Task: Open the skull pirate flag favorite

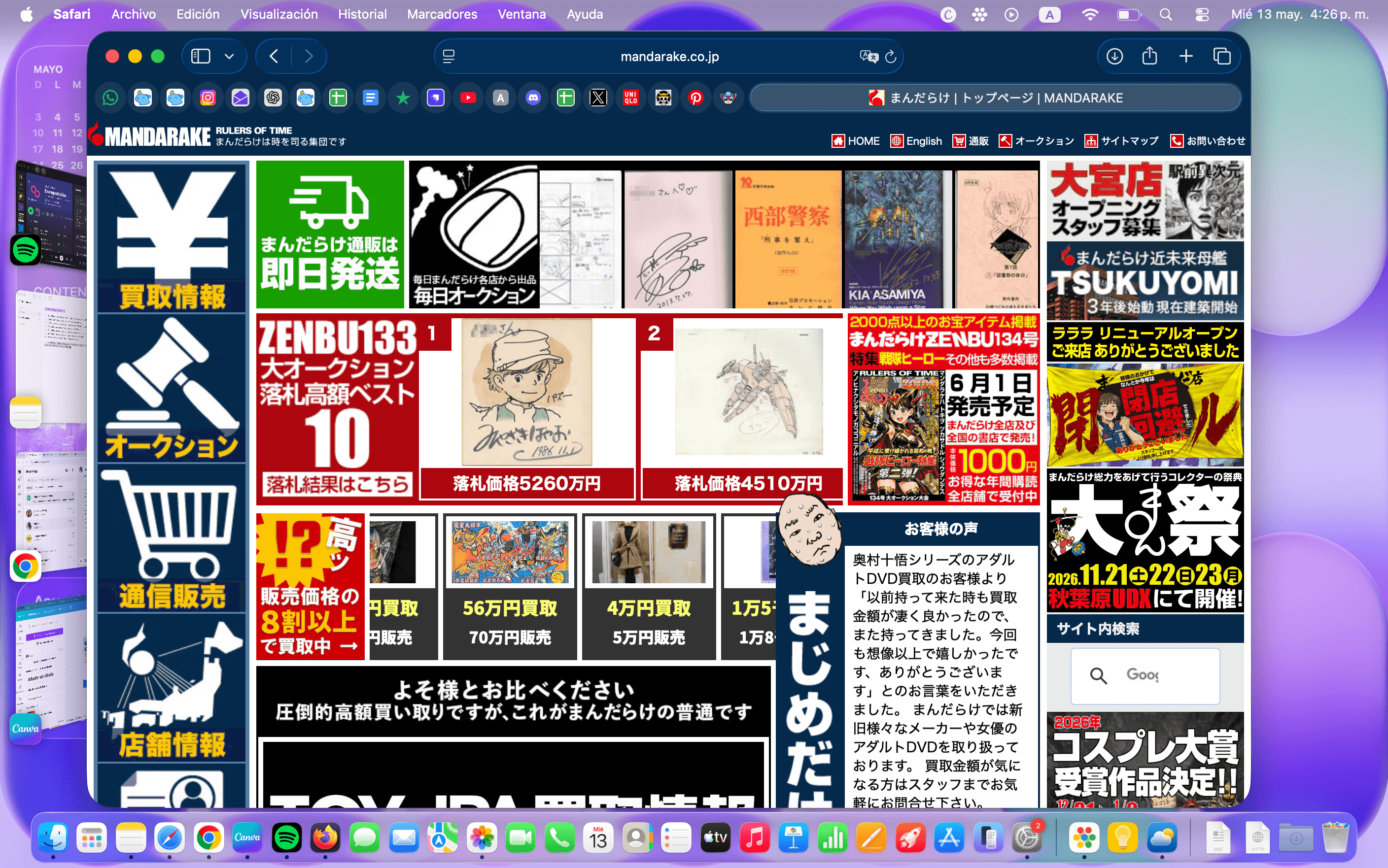Action: [x=663, y=98]
